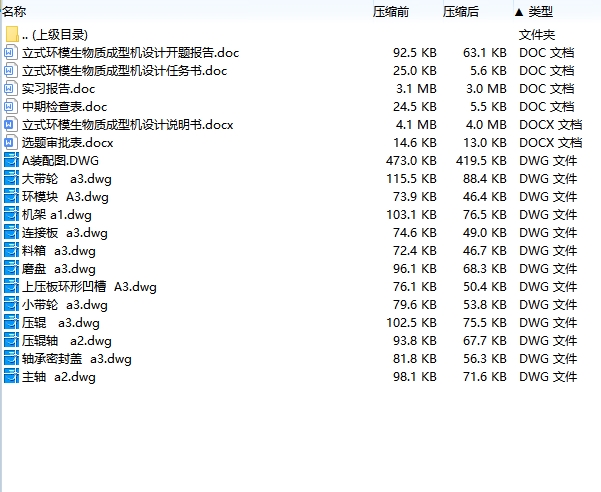Select file A装配图.DWG
The image size is (601, 492).
pos(60,161)
